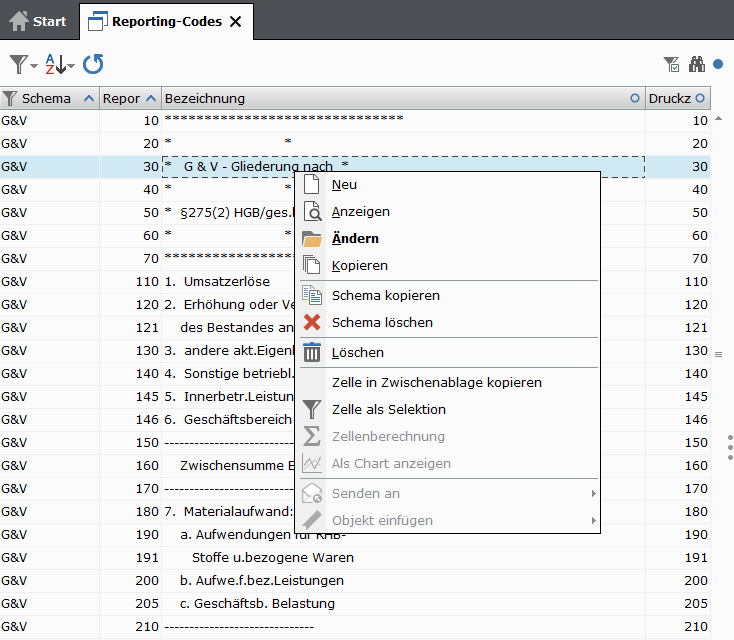The height and width of the screenshot is (640, 734).
Task: Expand the Objekt einfügen submenu arrow
Action: (x=594, y=520)
